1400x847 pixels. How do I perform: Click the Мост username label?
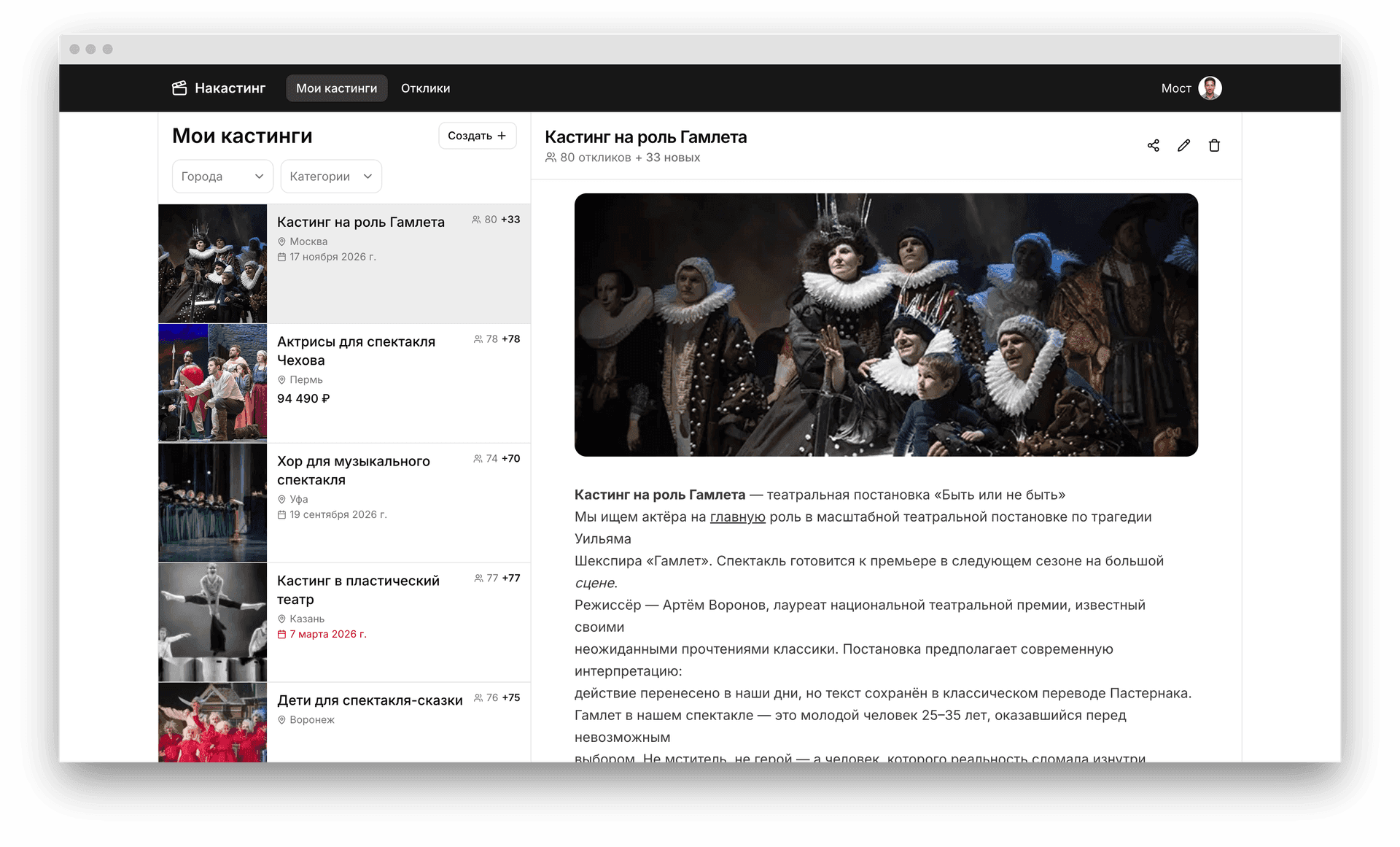pyautogui.click(x=1175, y=88)
